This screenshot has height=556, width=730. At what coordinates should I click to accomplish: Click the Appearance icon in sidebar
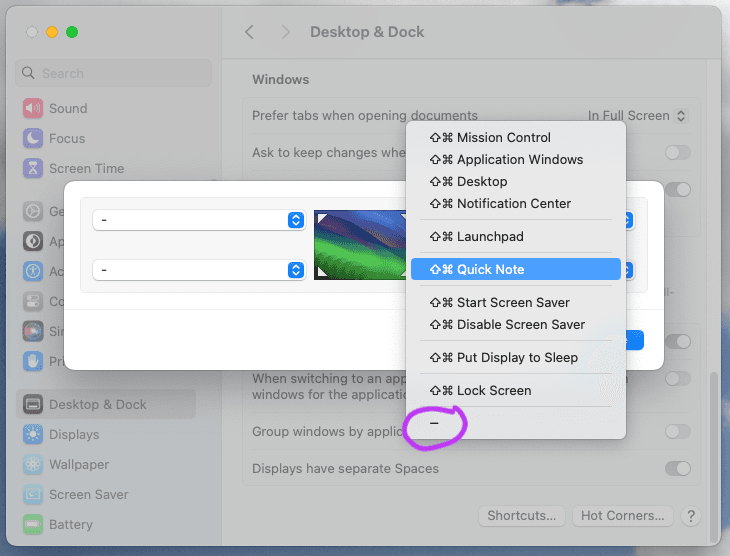pos(33,241)
